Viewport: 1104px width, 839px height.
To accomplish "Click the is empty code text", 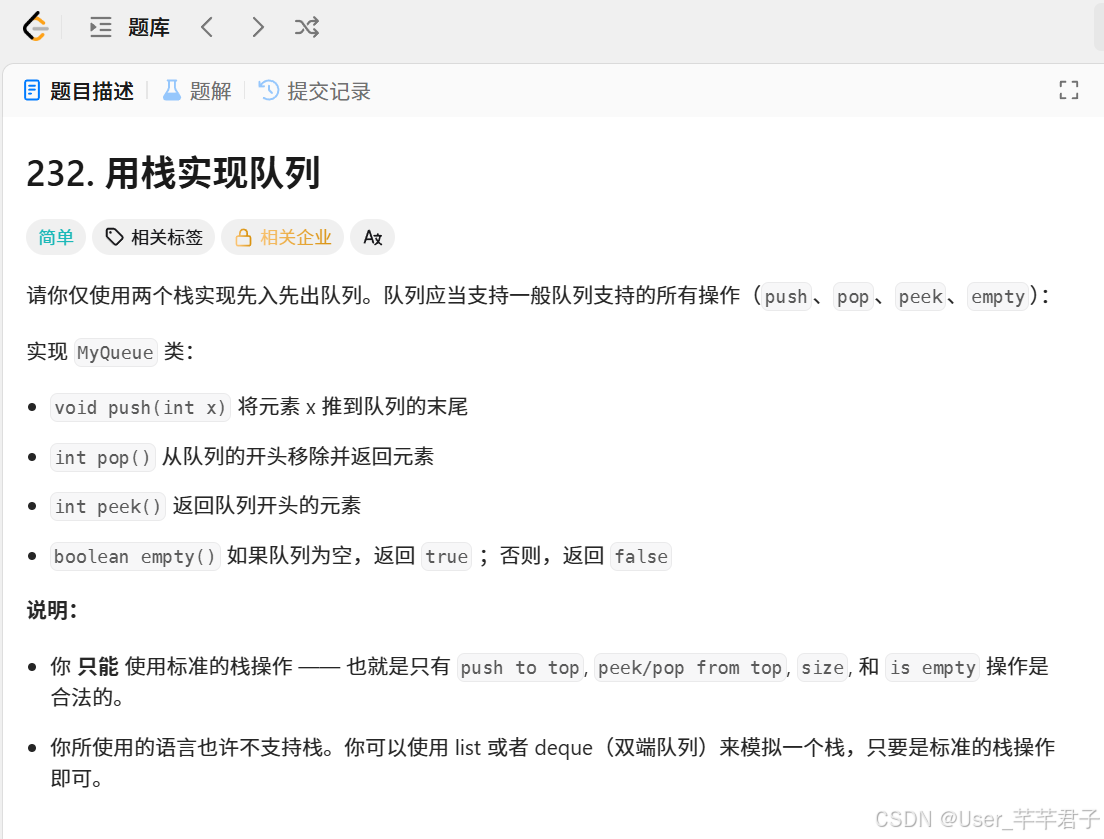I will (x=932, y=667).
